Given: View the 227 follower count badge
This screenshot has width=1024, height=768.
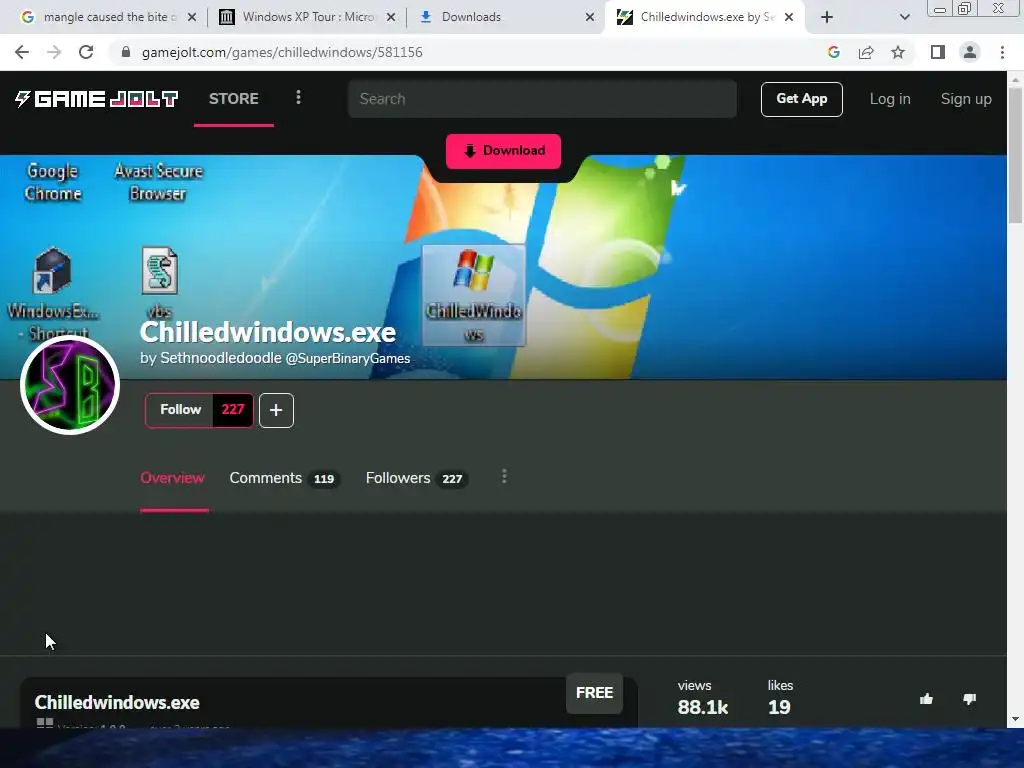Looking at the screenshot, I should [x=233, y=409].
